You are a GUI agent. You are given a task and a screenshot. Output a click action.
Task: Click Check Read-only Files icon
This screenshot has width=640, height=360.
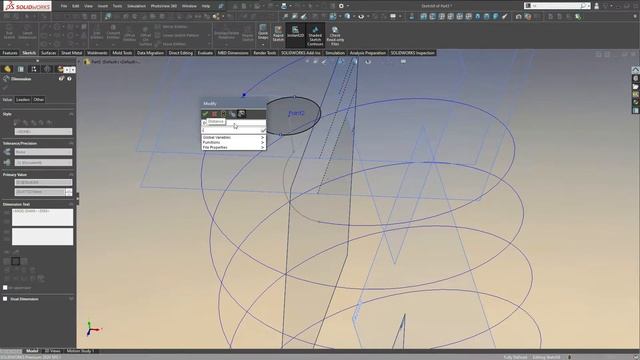coord(335,36)
